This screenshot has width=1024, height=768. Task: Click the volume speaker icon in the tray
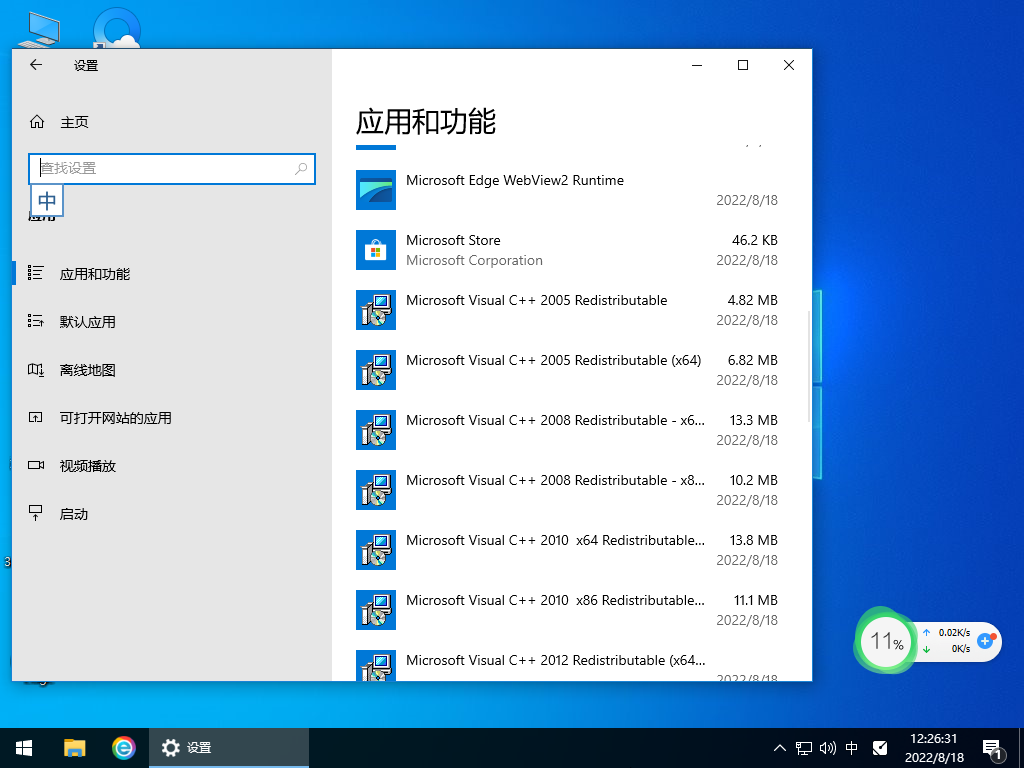[827, 747]
